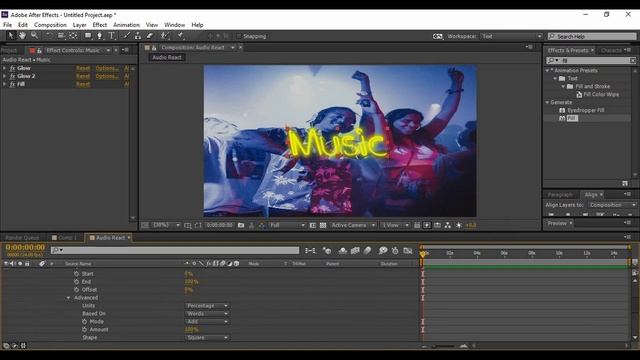Enable the Snapping checkbox

(x=239, y=36)
